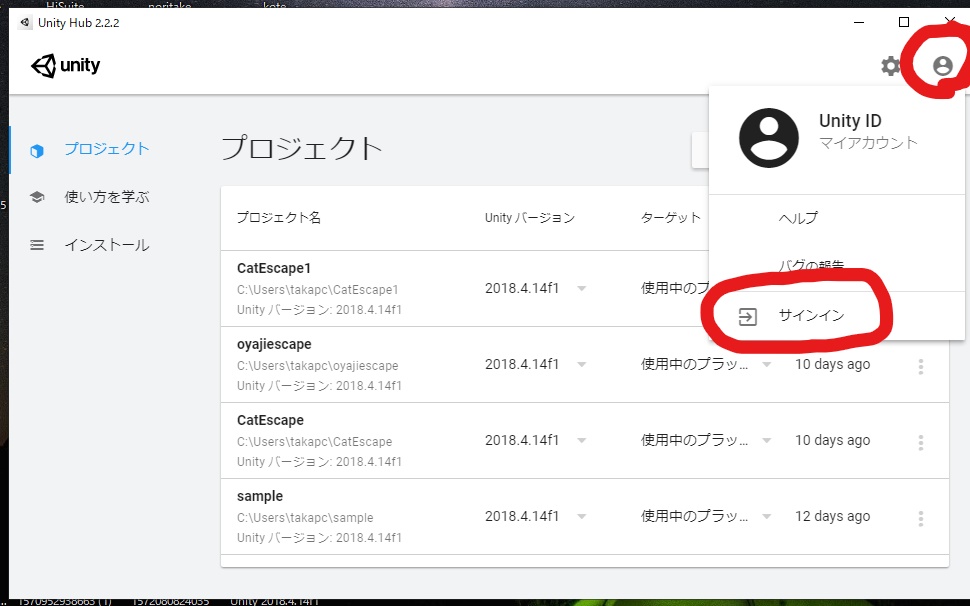
Task: Select the インストール sidebar tab
Action: (106, 245)
